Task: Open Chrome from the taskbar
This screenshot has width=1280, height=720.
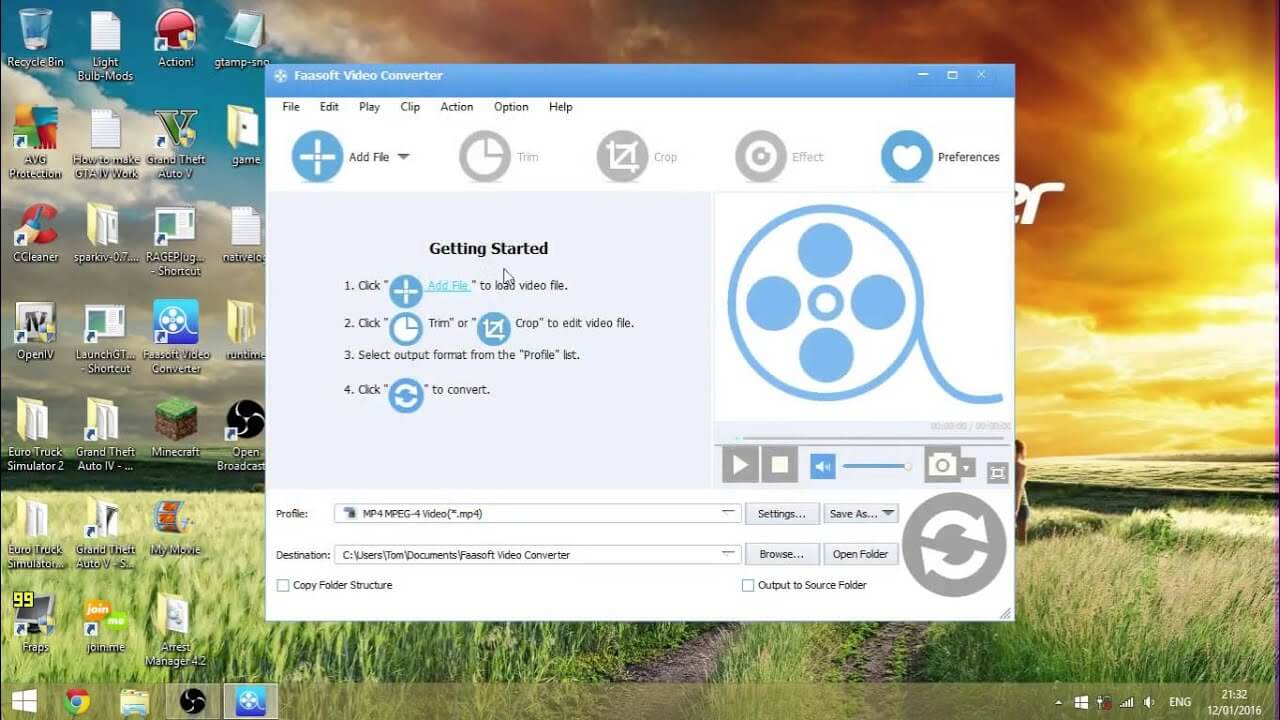Action: (x=77, y=701)
